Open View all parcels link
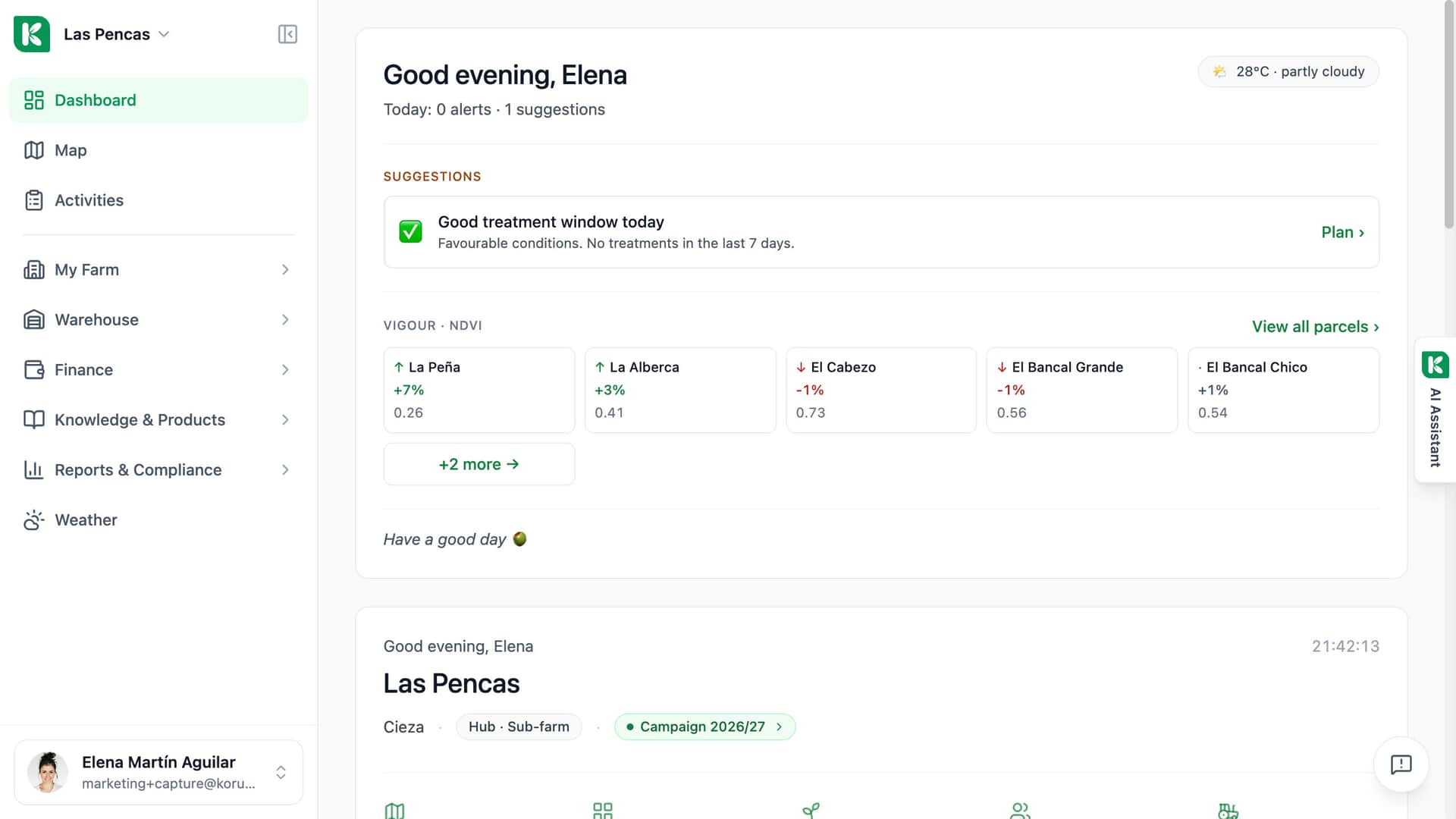 coord(1315,327)
